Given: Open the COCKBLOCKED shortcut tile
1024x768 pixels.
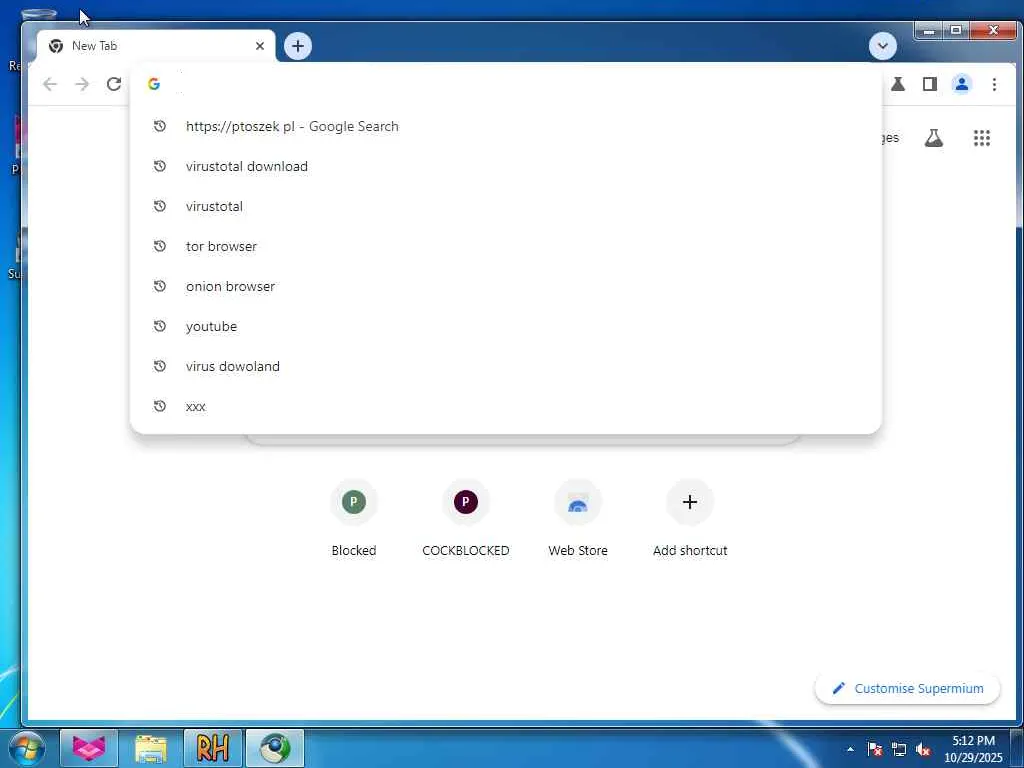Looking at the screenshot, I should pyautogui.click(x=466, y=519).
